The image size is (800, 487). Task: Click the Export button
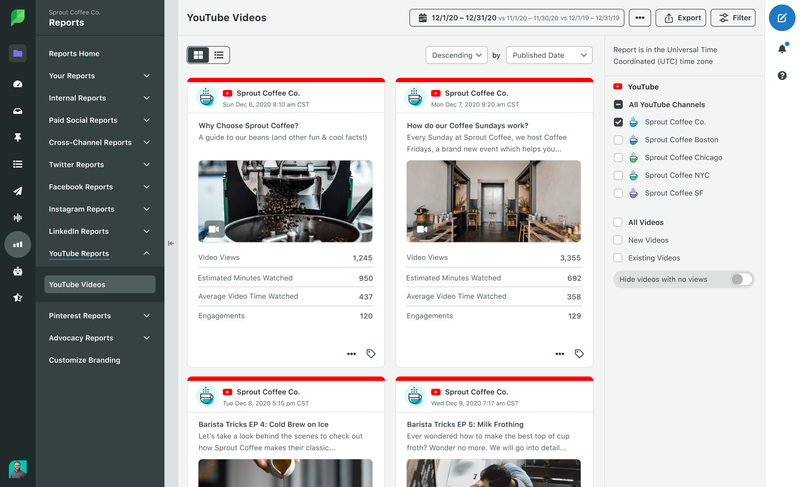tap(681, 18)
